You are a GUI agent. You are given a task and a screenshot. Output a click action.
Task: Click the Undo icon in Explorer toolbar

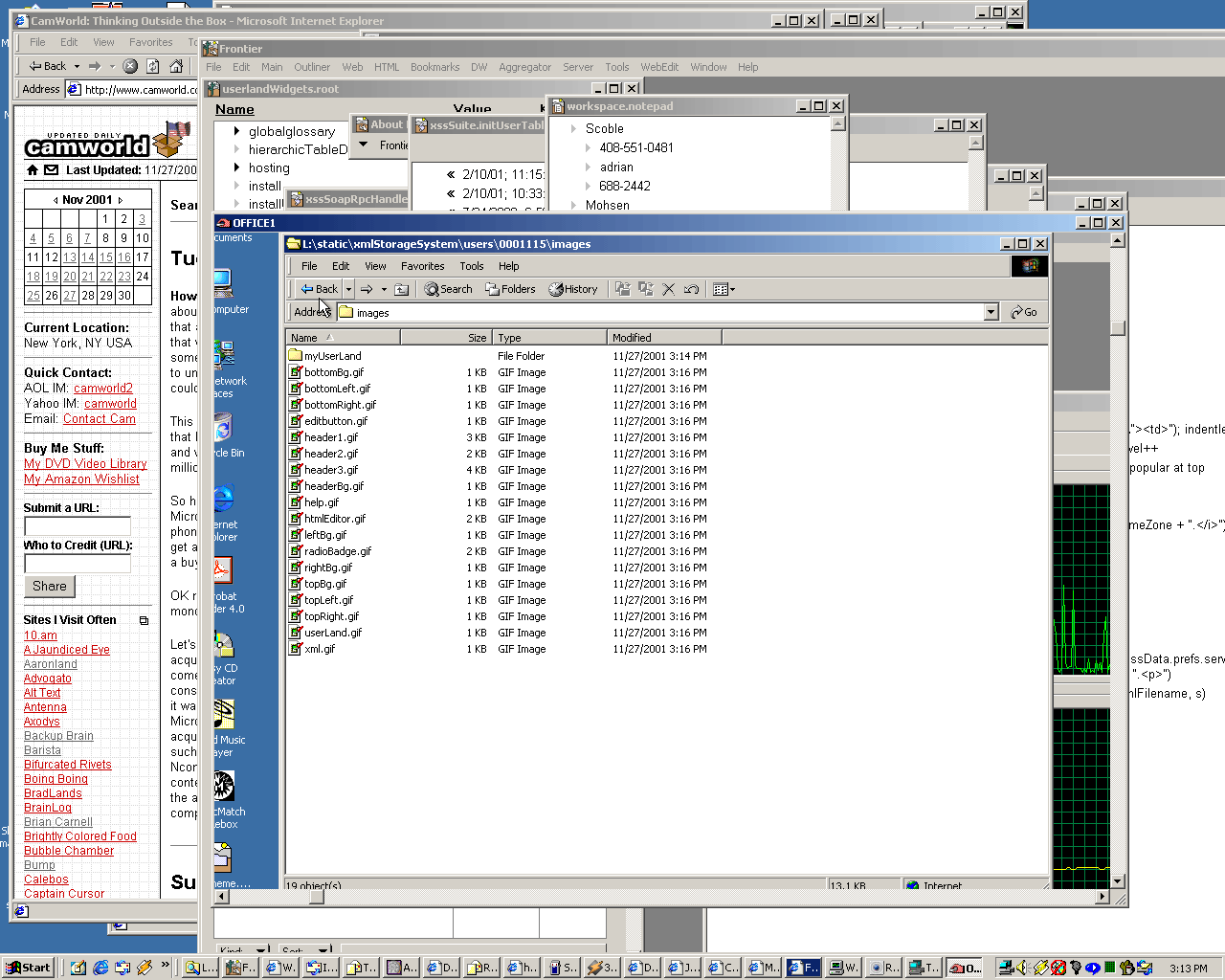[x=691, y=289]
